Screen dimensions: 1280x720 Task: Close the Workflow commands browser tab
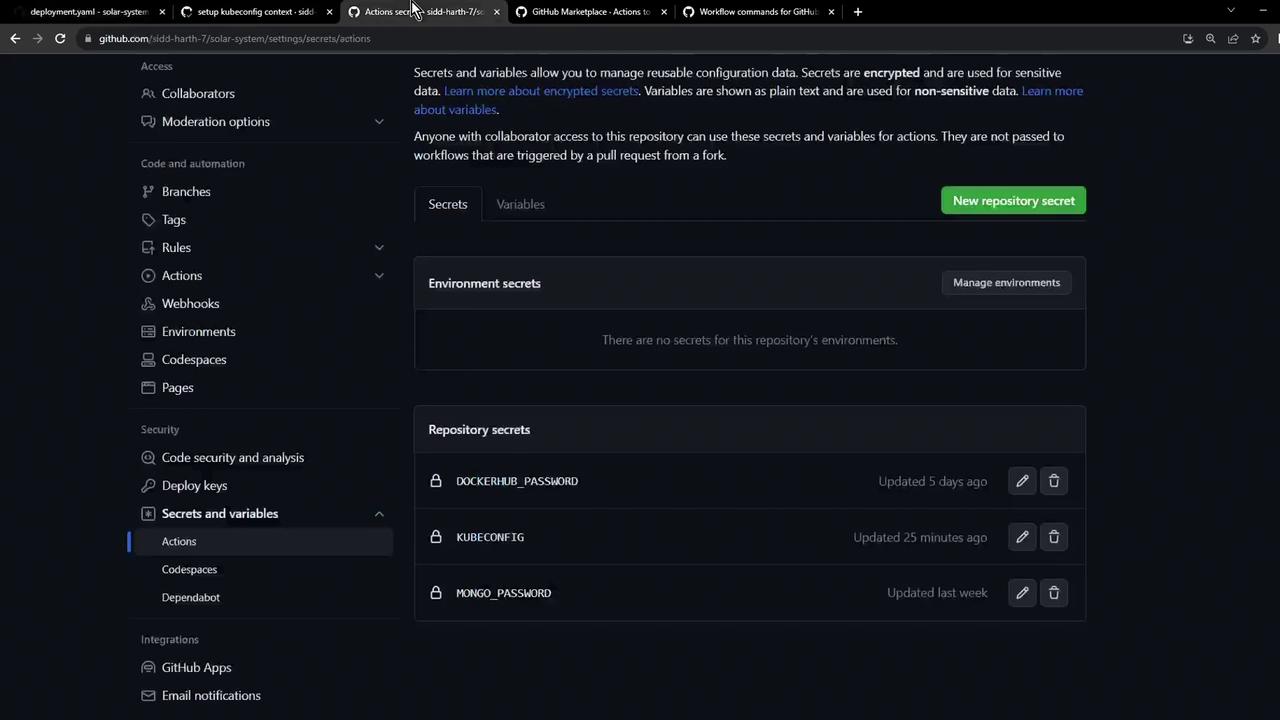pos(831,12)
